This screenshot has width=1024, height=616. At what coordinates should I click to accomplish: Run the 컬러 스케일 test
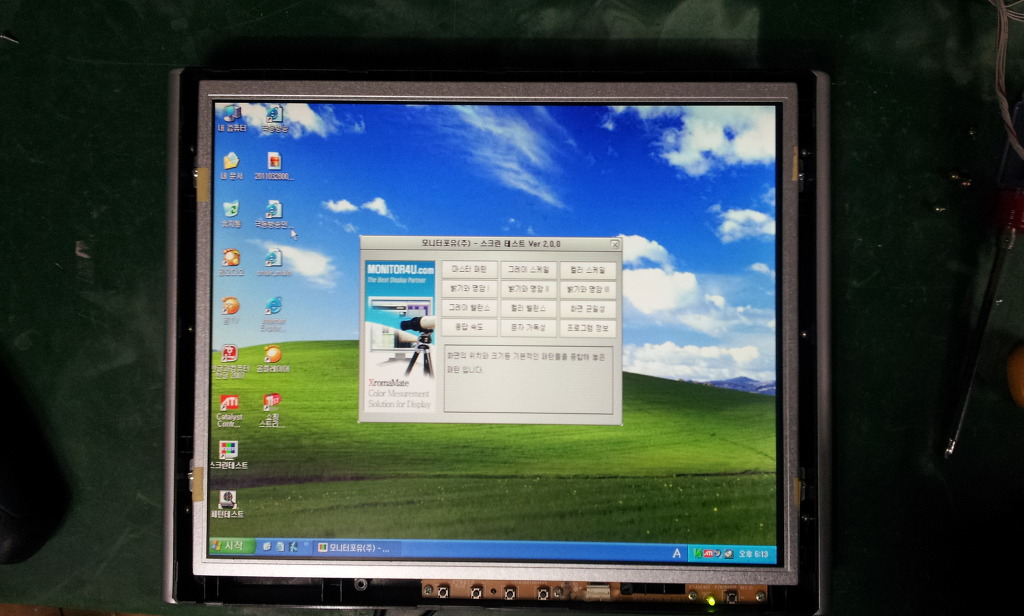[x=588, y=270]
